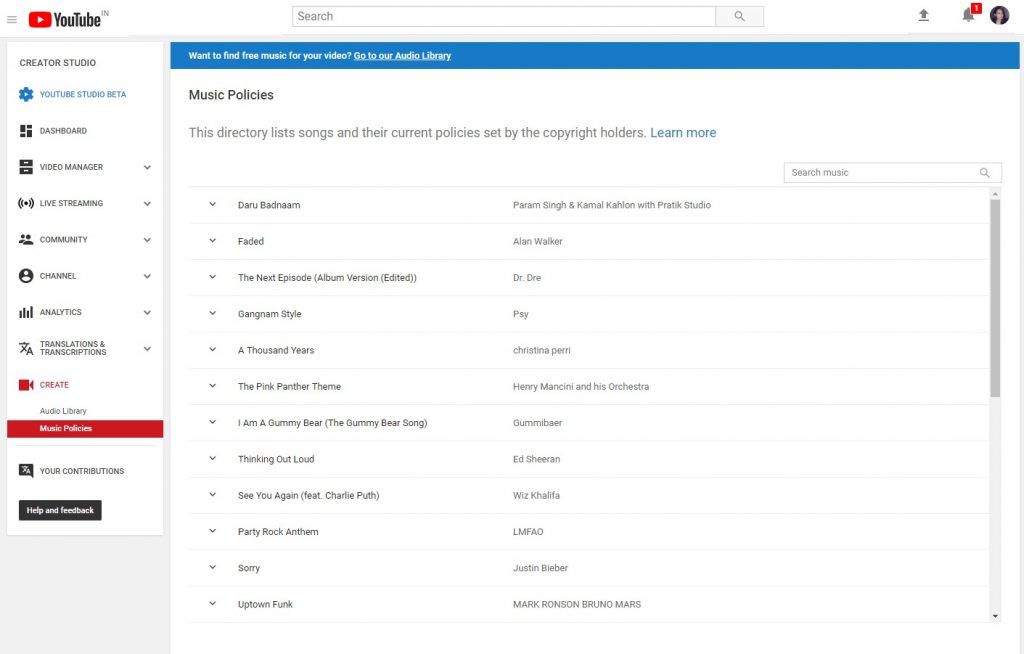The height and width of the screenshot is (654, 1024).
Task: Click the Creator Studio heading
Action: 57,63
